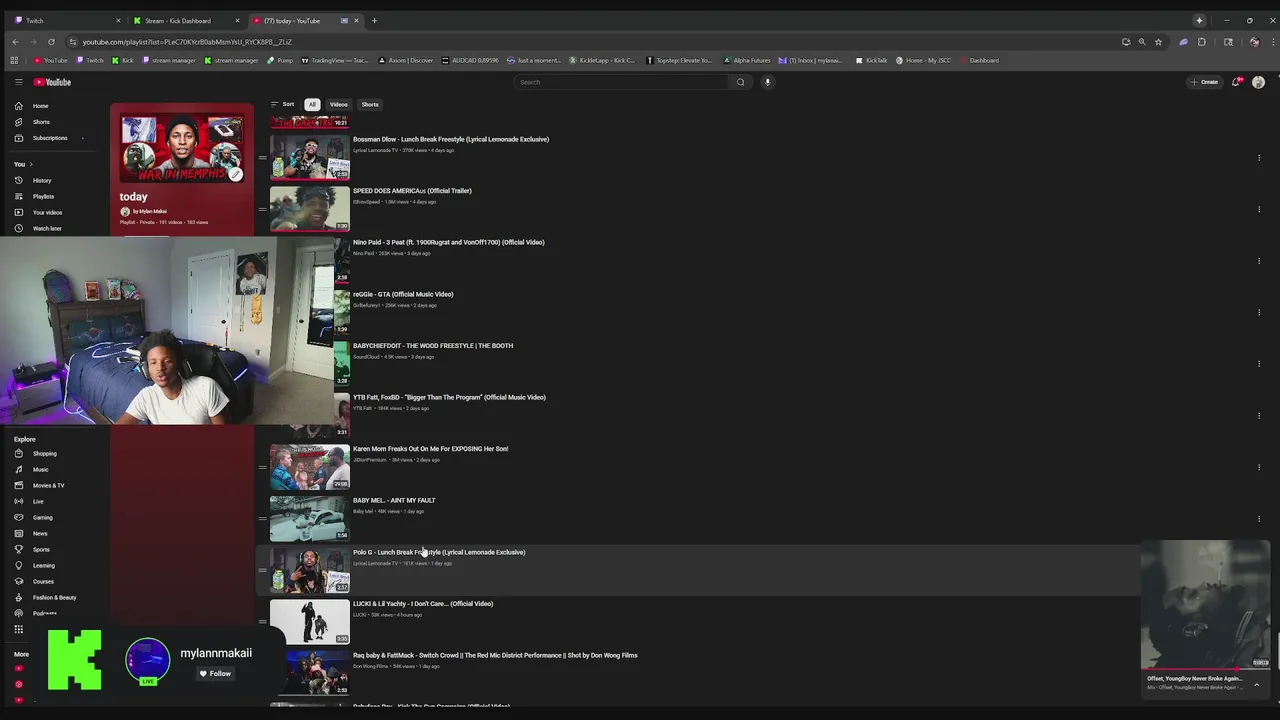Click the YouTube logo
Image resolution: width=1280 pixels, height=720 pixels.
(x=52, y=82)
